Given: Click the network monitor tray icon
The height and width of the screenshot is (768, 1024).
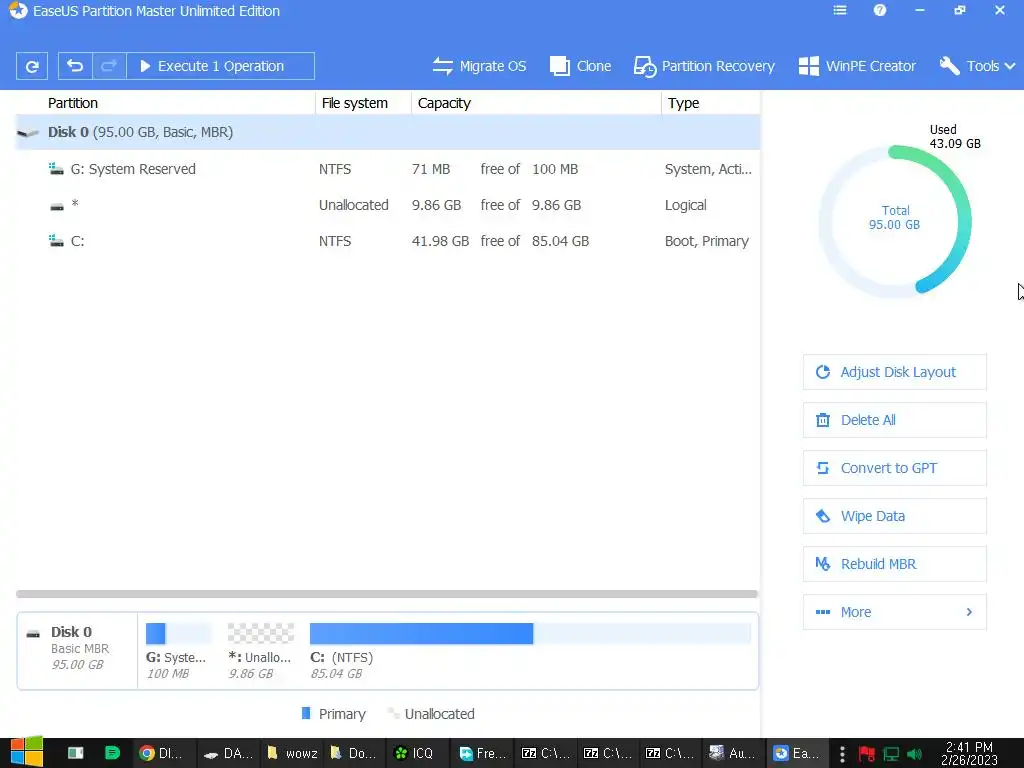Looking at the screenshot, I should click(x=891, y=754).
